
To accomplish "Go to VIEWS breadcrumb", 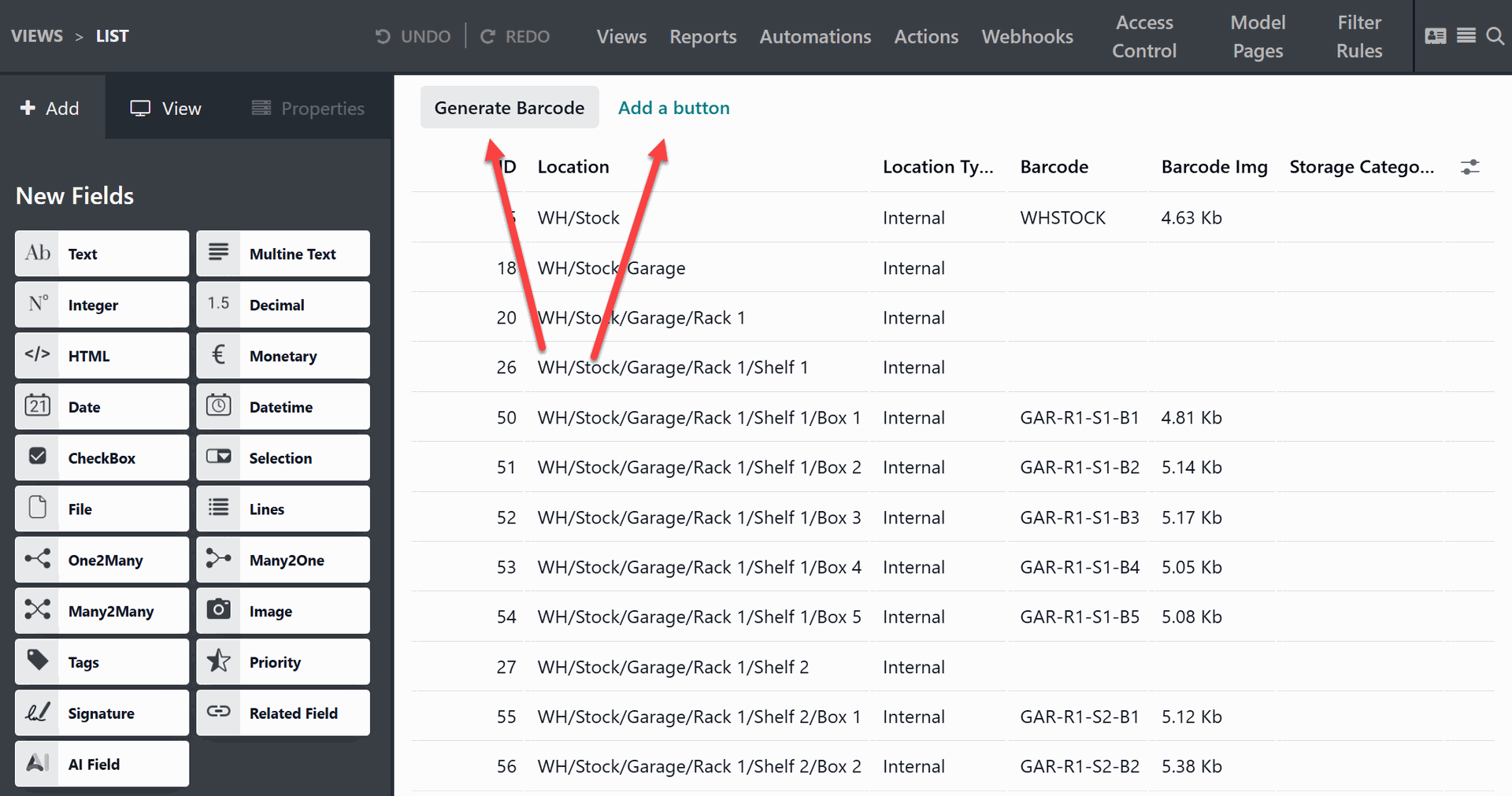I will click(x=37, y=36).
